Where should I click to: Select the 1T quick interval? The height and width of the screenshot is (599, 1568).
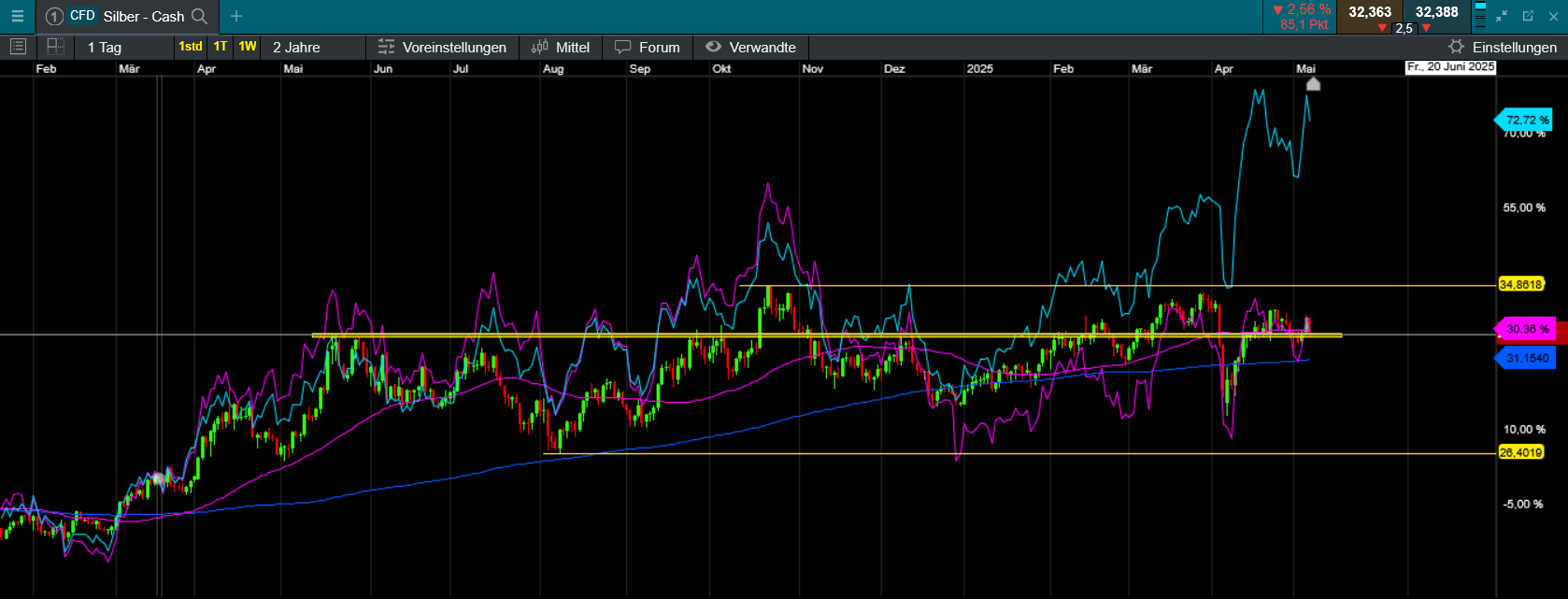(220, 47)
